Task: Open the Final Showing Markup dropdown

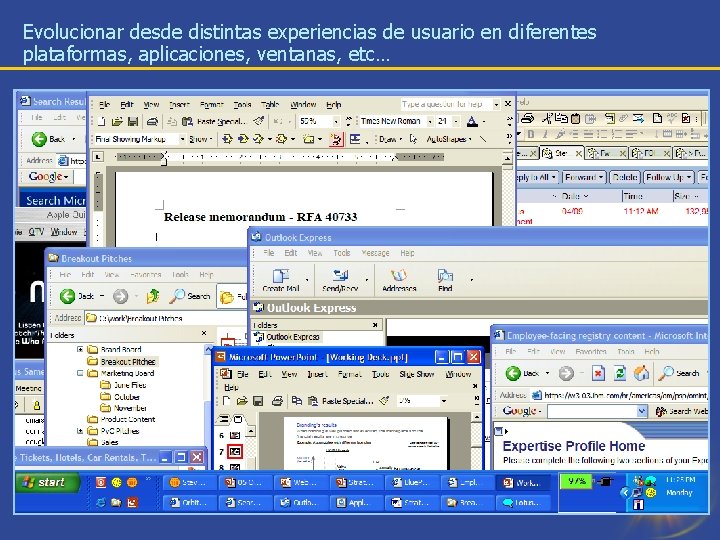Action: click(x=182, y=139)
